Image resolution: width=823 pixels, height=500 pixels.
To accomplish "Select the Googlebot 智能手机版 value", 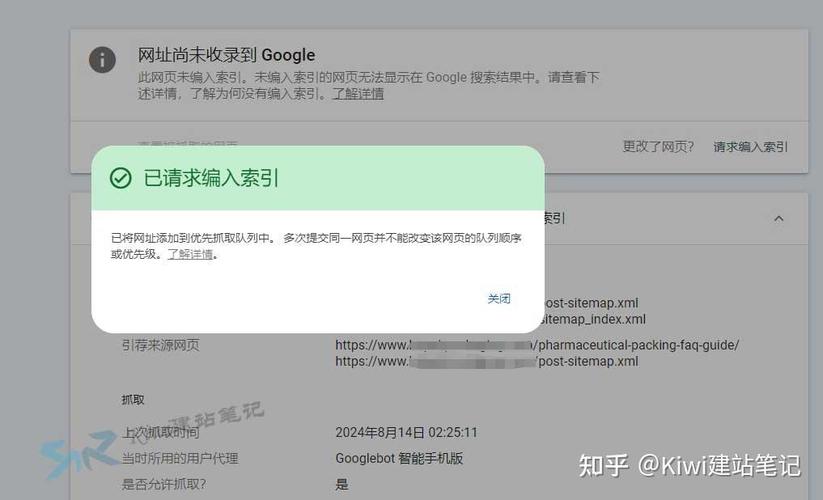I will tap(399, 458).
